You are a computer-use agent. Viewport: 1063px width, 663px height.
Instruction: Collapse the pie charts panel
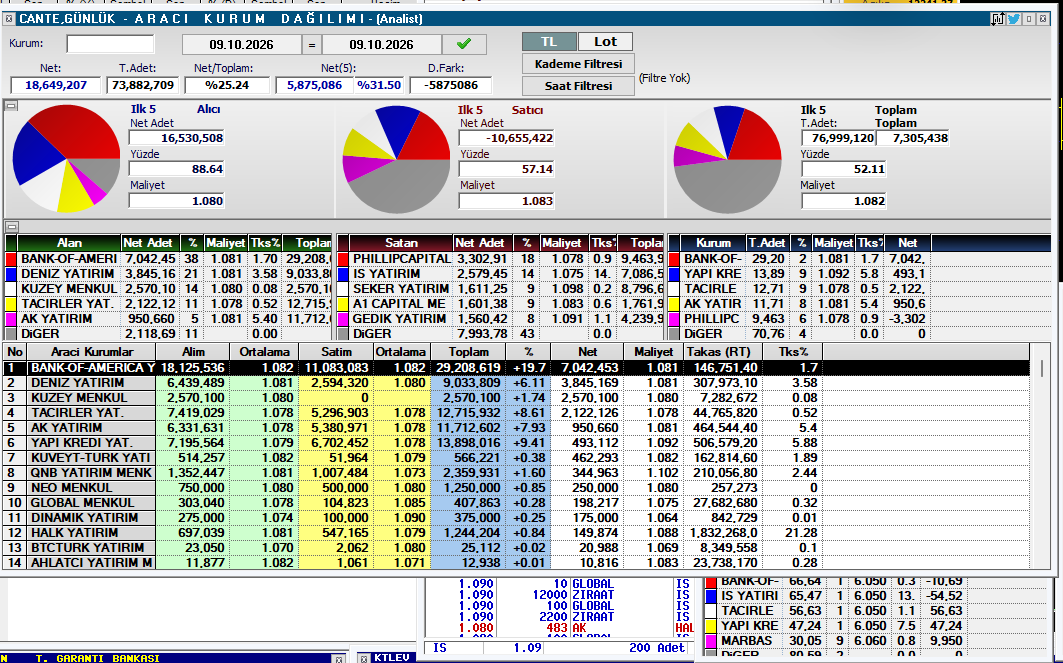(11, 106)
